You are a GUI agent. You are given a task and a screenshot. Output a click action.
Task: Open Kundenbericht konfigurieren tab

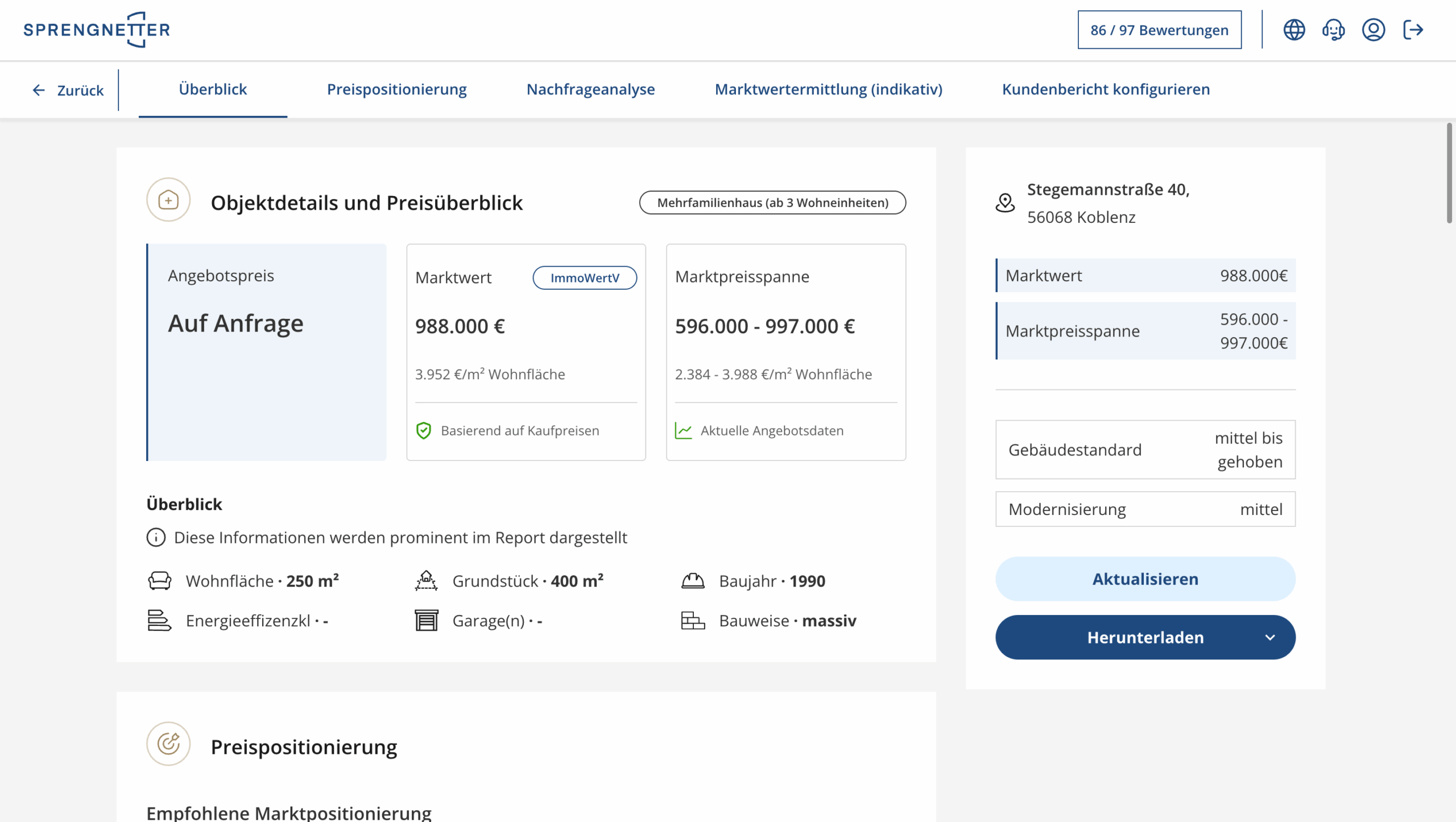1106,89
